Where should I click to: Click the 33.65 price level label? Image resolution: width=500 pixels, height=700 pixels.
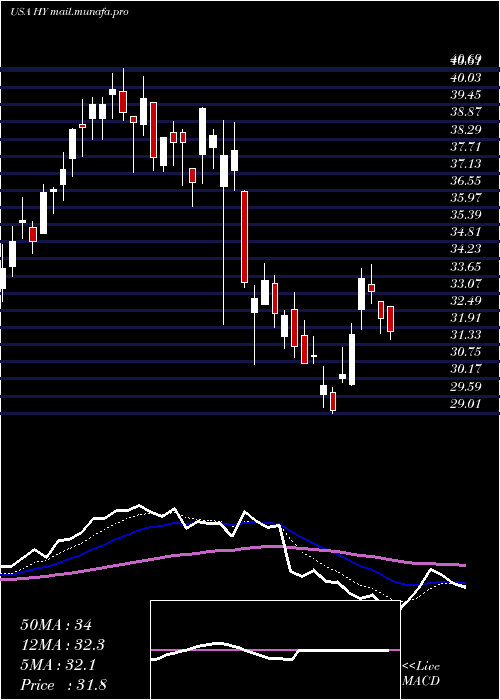click(x=466, y=267)
